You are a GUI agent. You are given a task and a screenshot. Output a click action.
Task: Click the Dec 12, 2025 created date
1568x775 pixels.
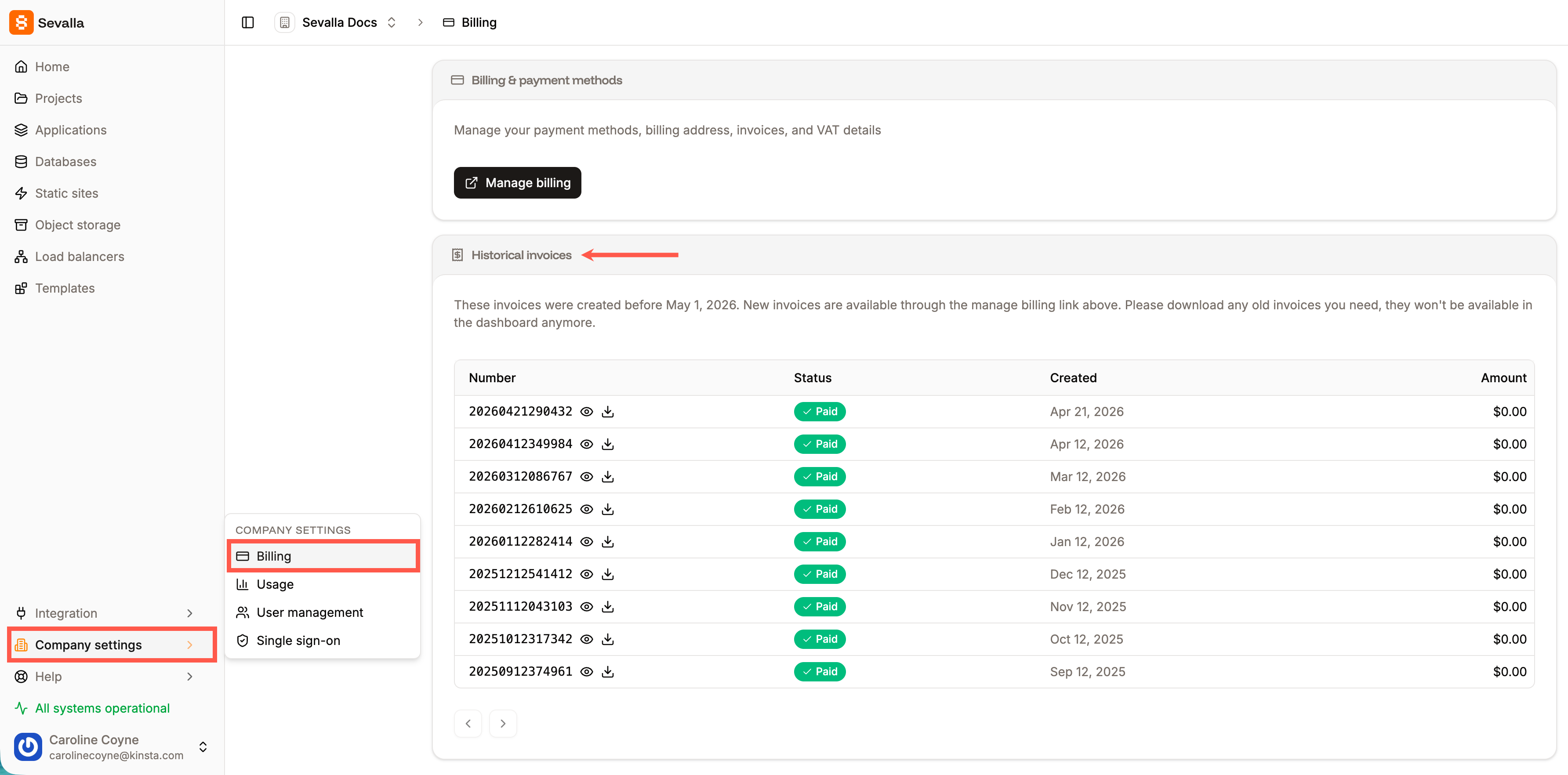[1088, 574]
